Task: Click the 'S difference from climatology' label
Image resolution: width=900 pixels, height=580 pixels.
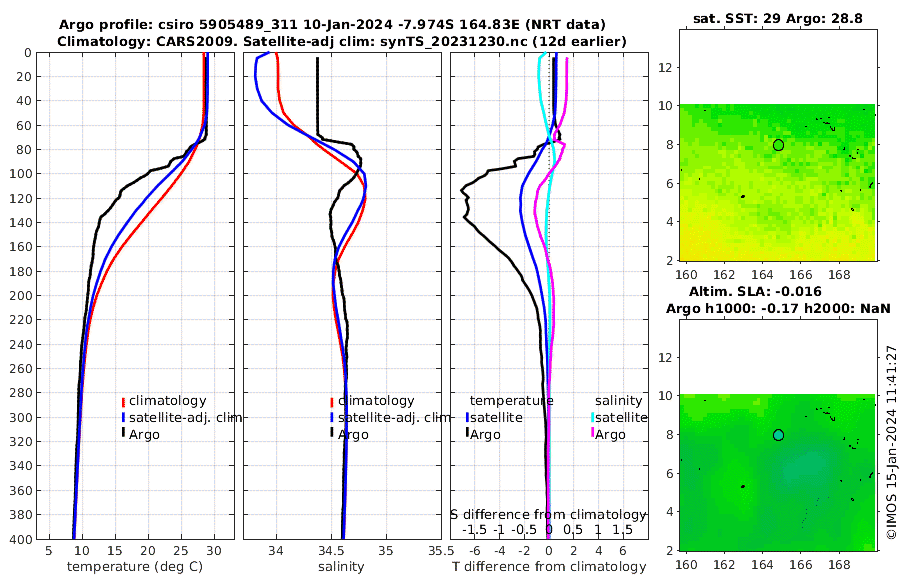Action: click(x=548, y=515)
